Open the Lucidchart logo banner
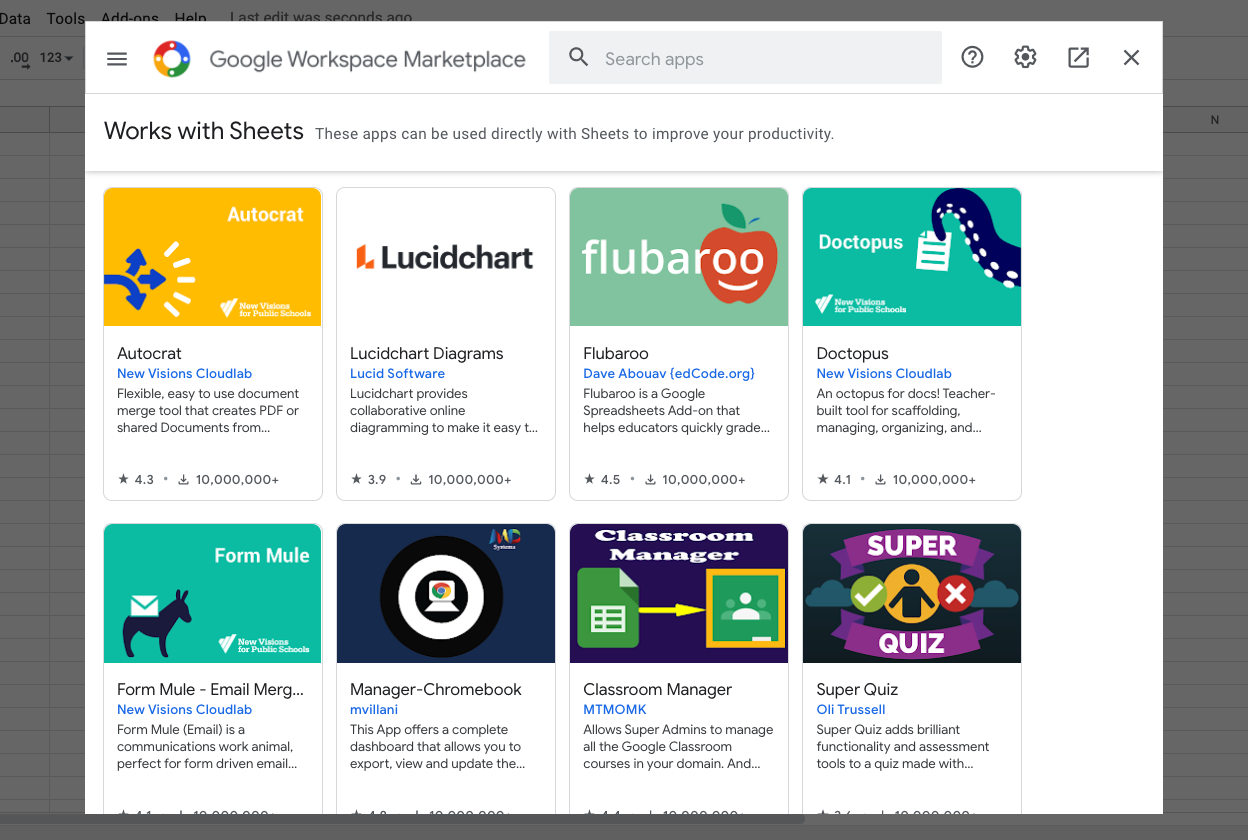 coord(445,257)
